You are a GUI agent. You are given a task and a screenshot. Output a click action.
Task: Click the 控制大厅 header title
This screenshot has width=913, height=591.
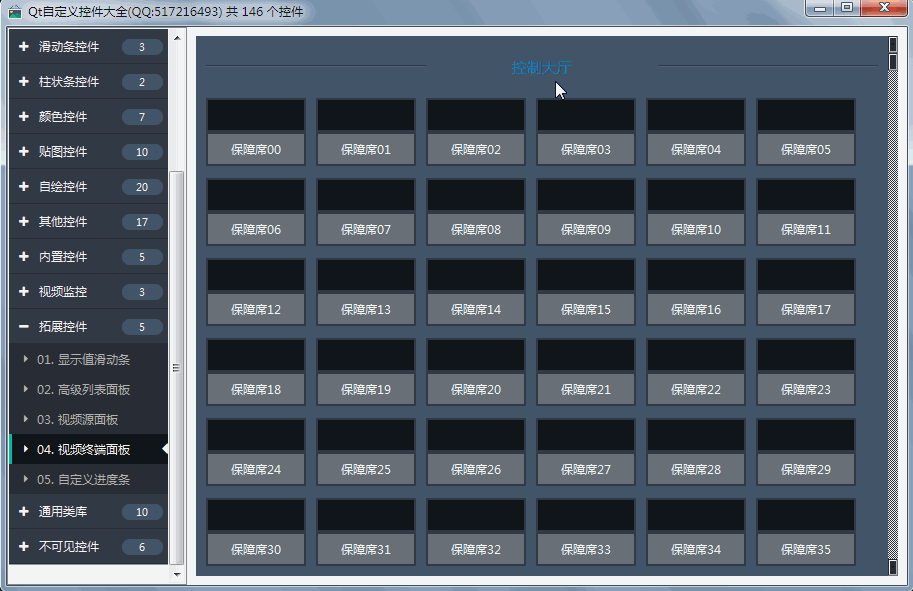[541, 67]
